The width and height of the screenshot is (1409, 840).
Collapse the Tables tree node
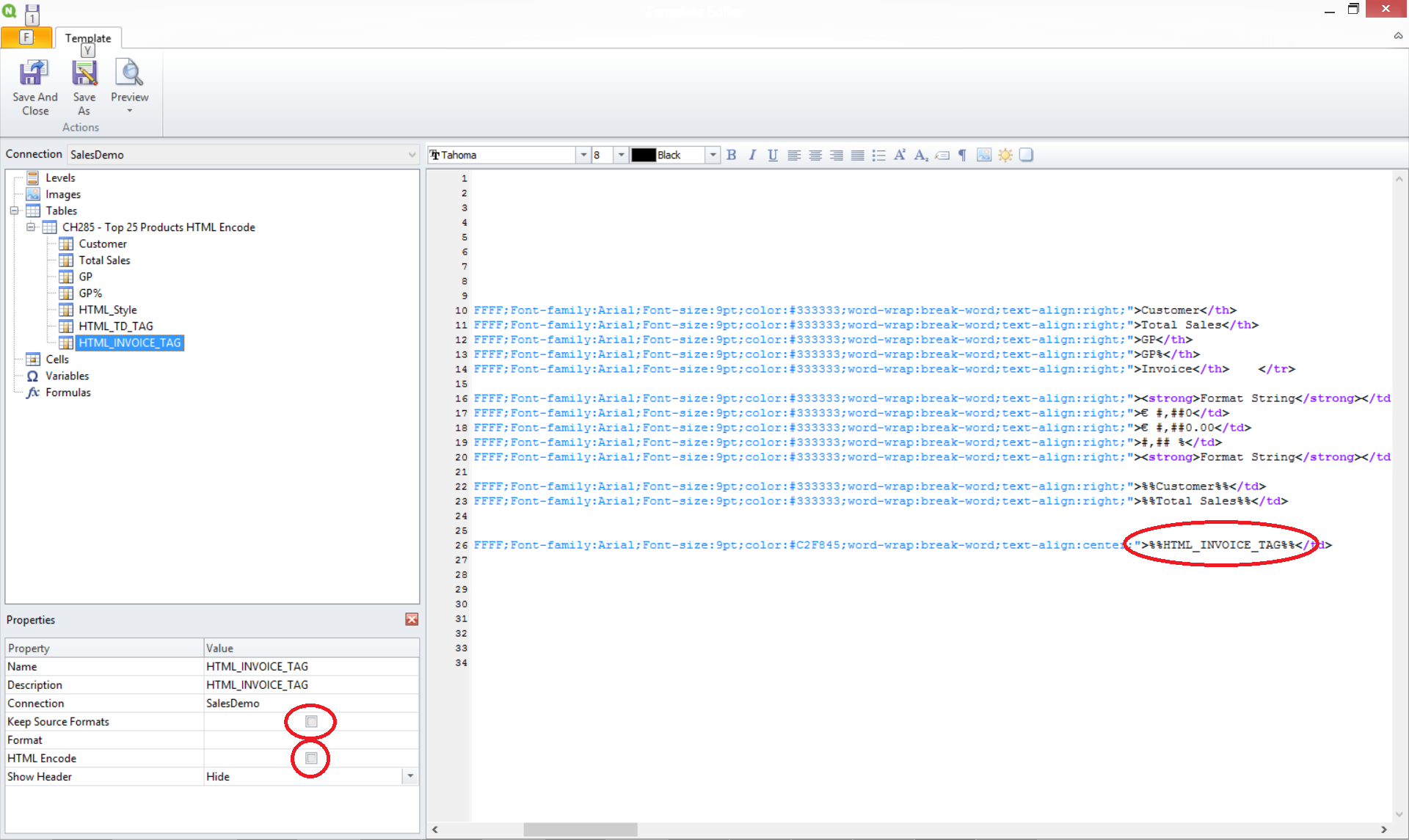(x=14, y=211)
